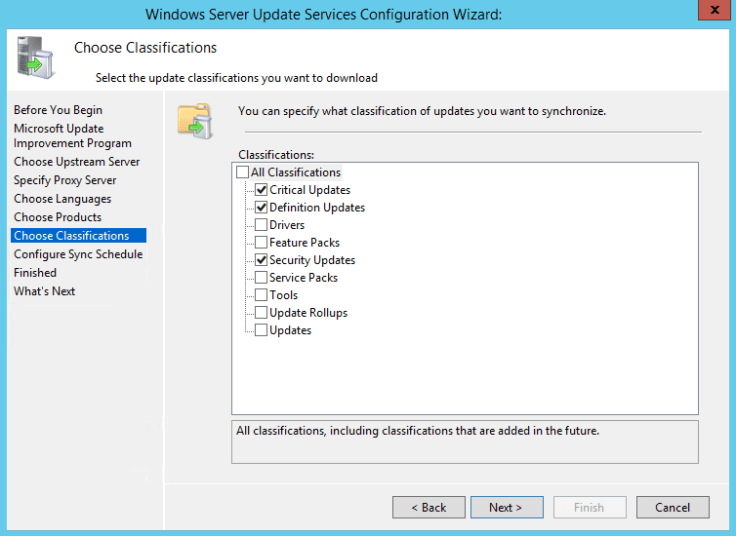This screenshot has width=736, height=536.
Task: Click the server icon in wizard header
Action: (34, 59)
